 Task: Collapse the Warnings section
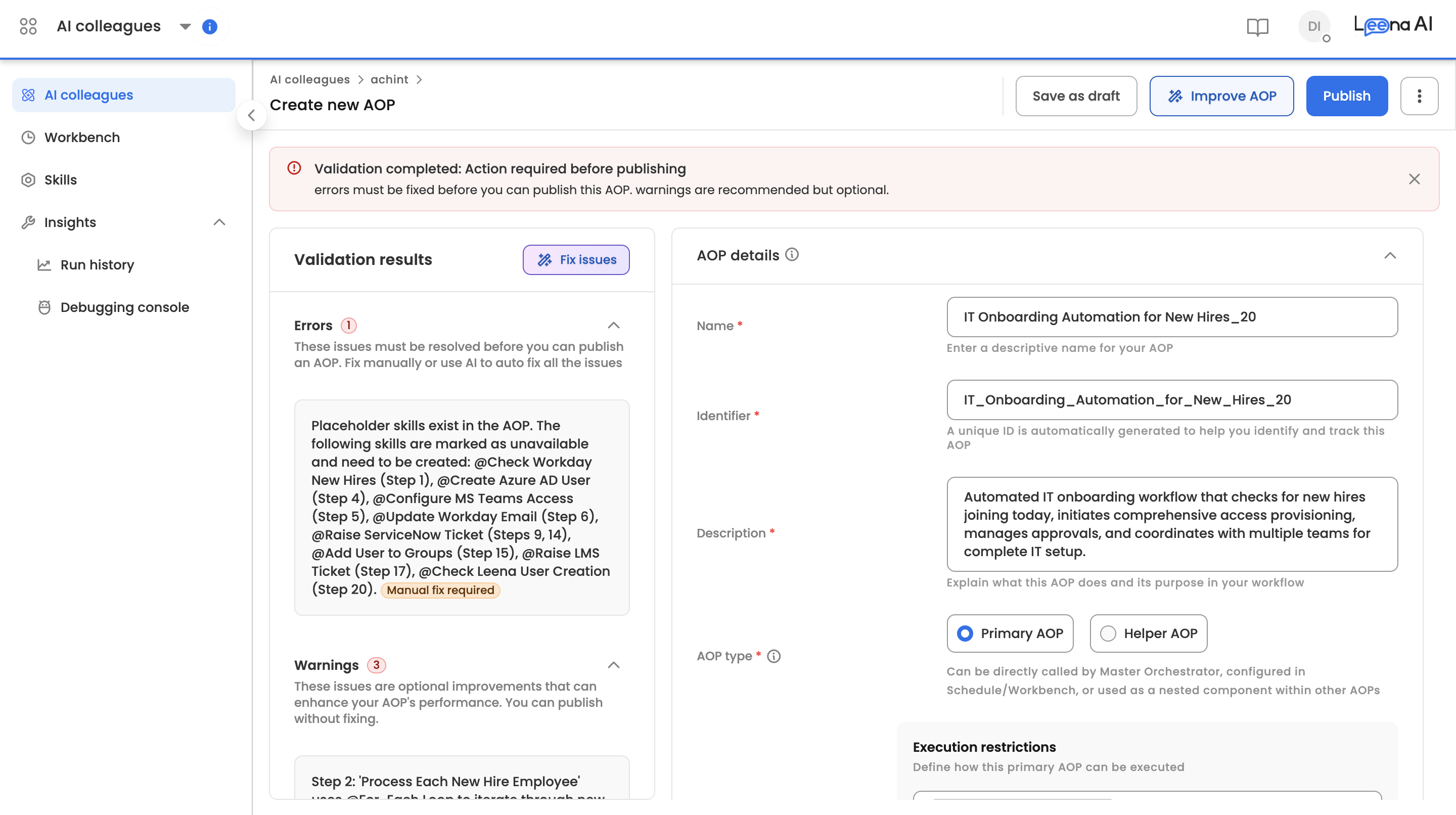(x=613, y=665)
